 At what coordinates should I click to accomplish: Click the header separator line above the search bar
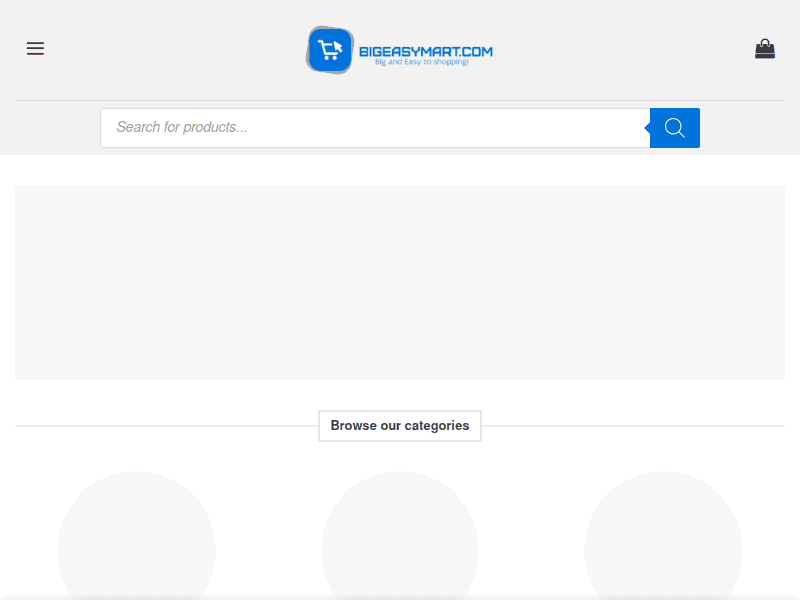tap(400, 100)
